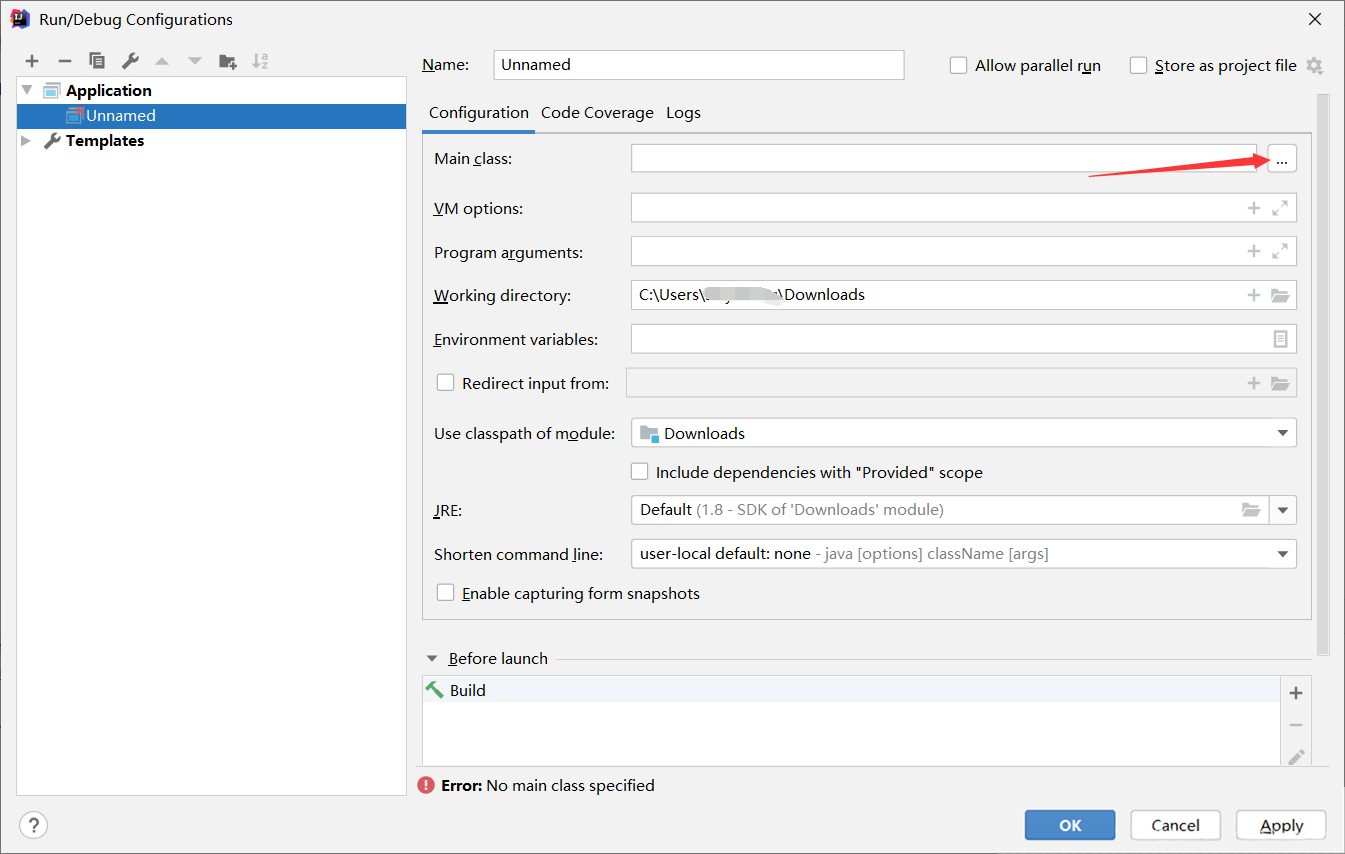The image size is (1345, 854).
Task: Expand the Templates tree node
Action: (27, 141)
